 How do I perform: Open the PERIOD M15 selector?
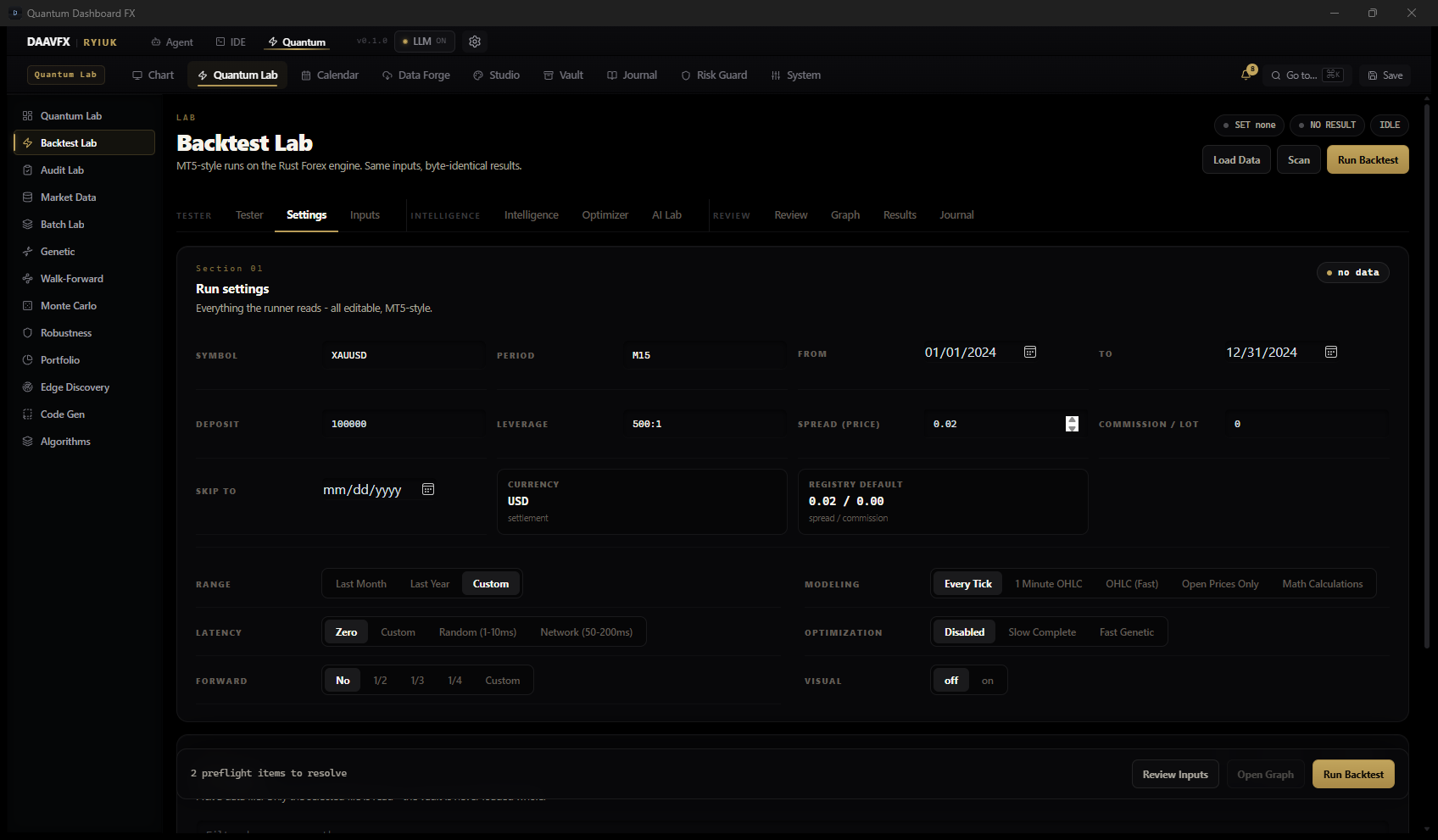pyautogui.click(x=705, y=355)
